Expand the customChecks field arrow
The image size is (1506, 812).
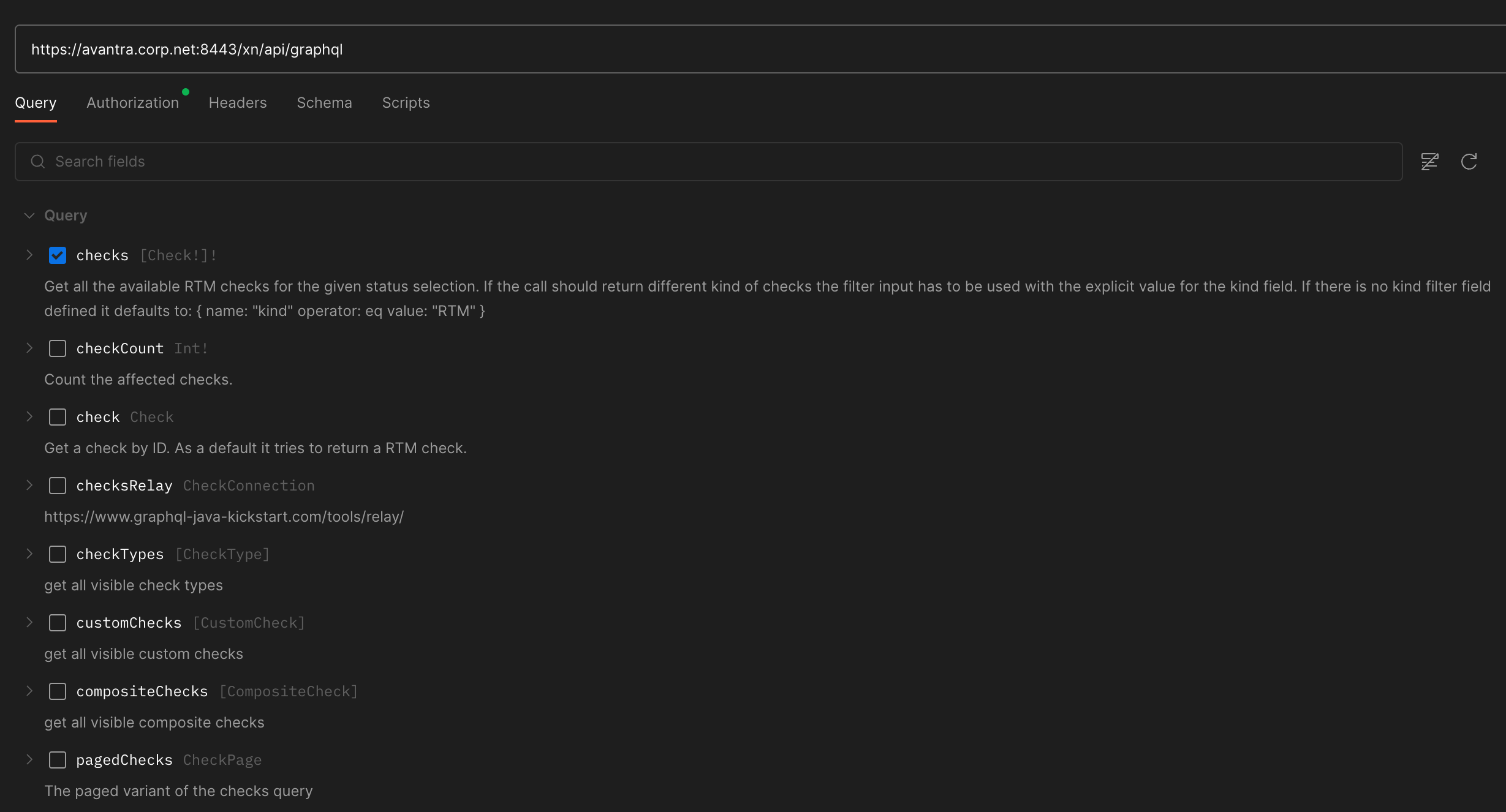pos(29,622)
